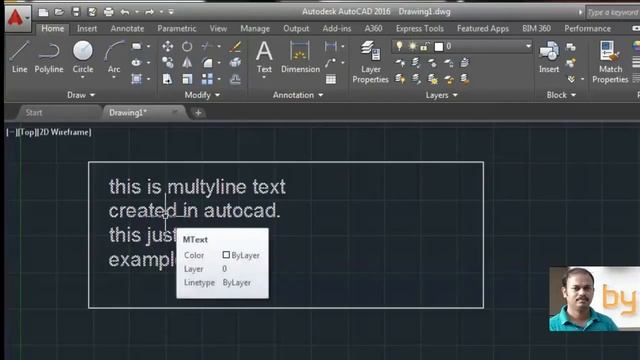
Task: Click the layer 0 color swatch
Action: click(x=439, y=47)
